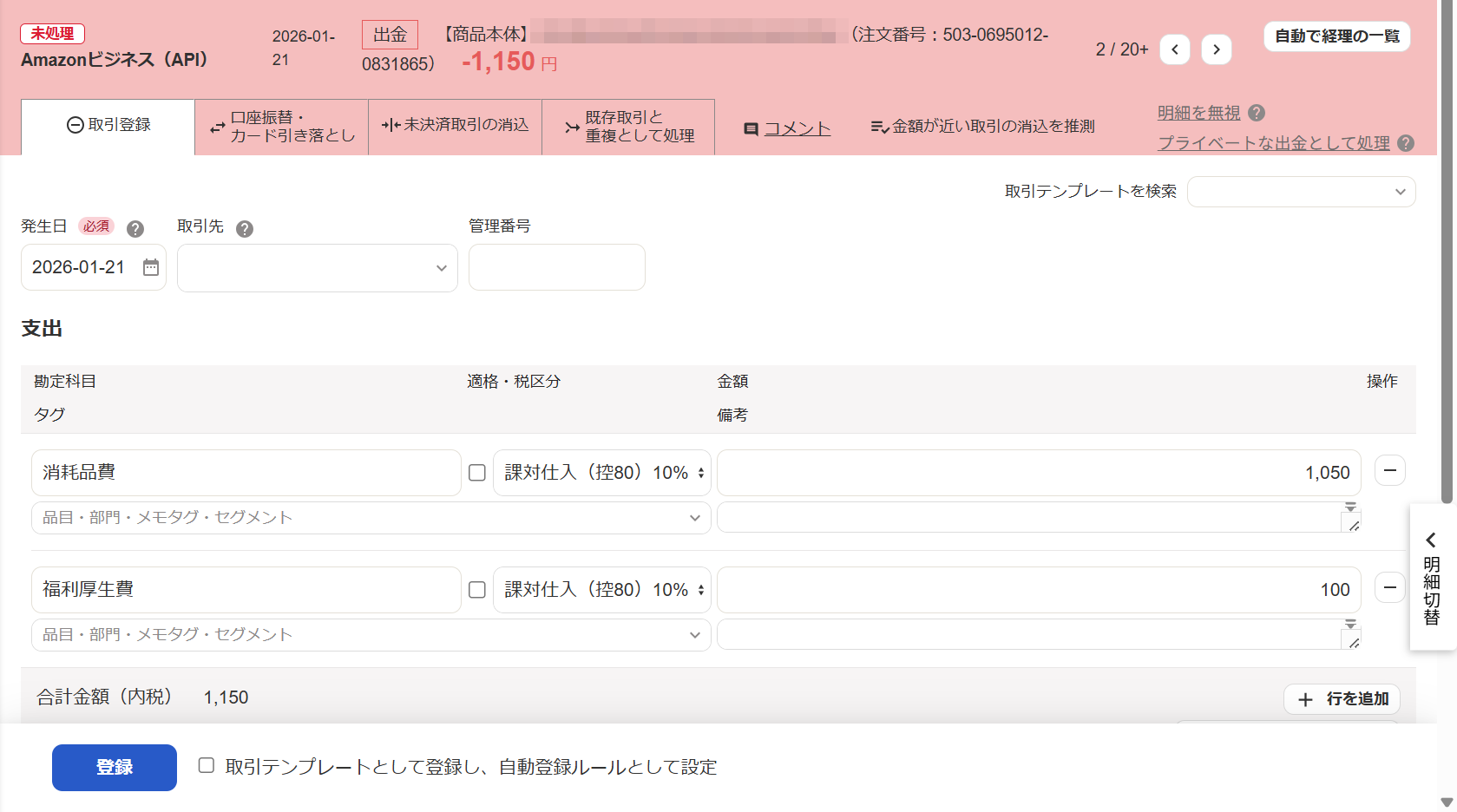Open the 取引先 dropdown
This screenshot has height=812, width=1457.
[318, 268]
